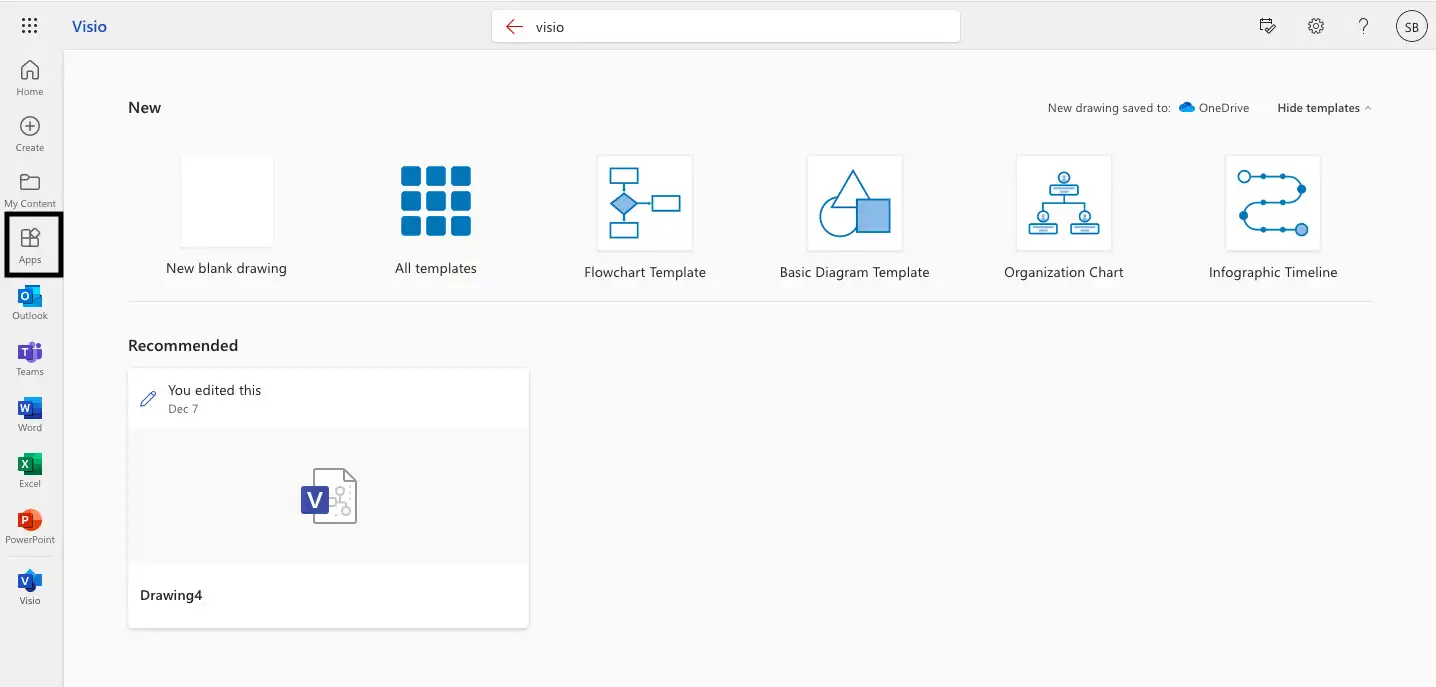This screenshot has height=687, width=1436.
Task: Click the 'You edited this' text
Action: 214,390
